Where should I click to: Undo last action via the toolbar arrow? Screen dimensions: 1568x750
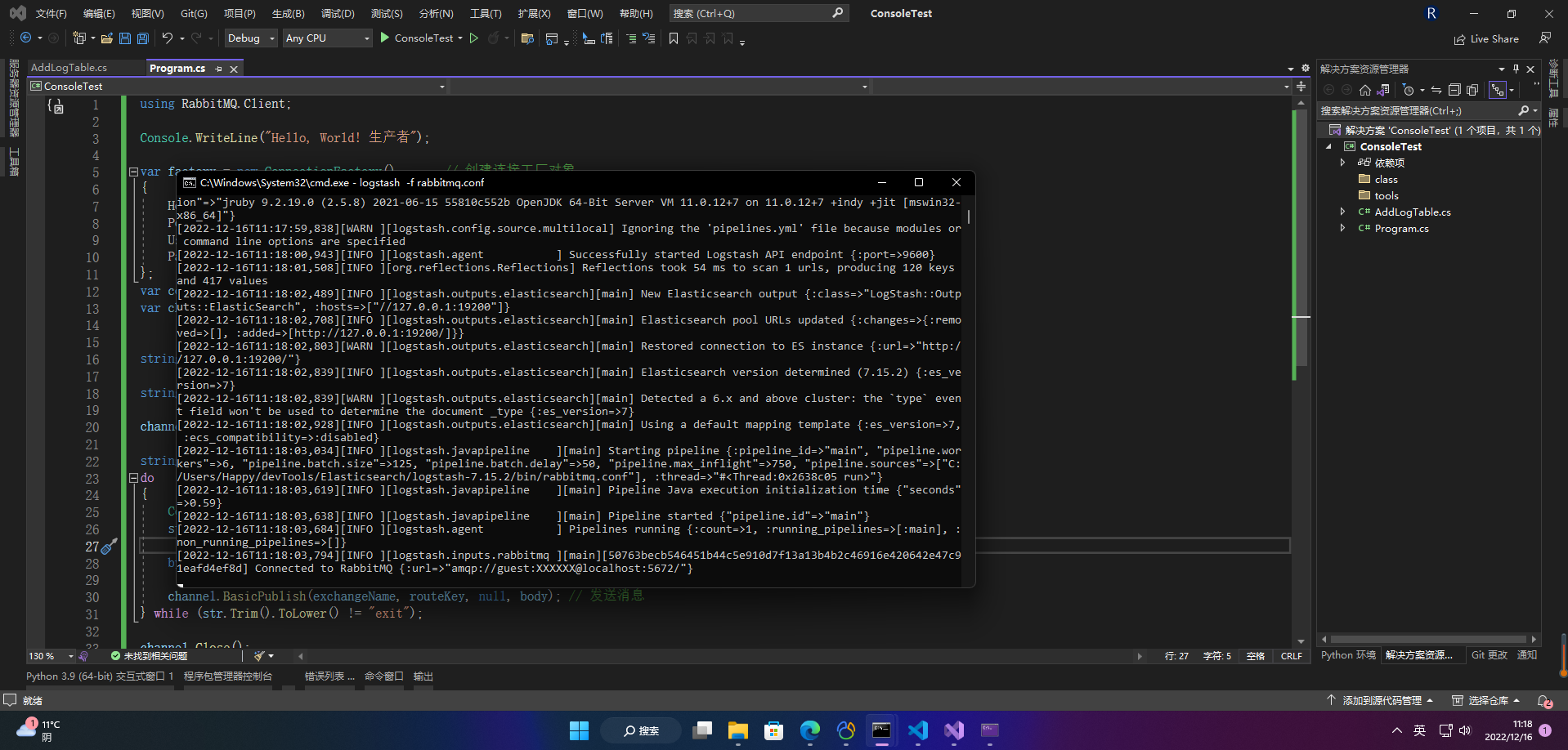tap(168, 38)
